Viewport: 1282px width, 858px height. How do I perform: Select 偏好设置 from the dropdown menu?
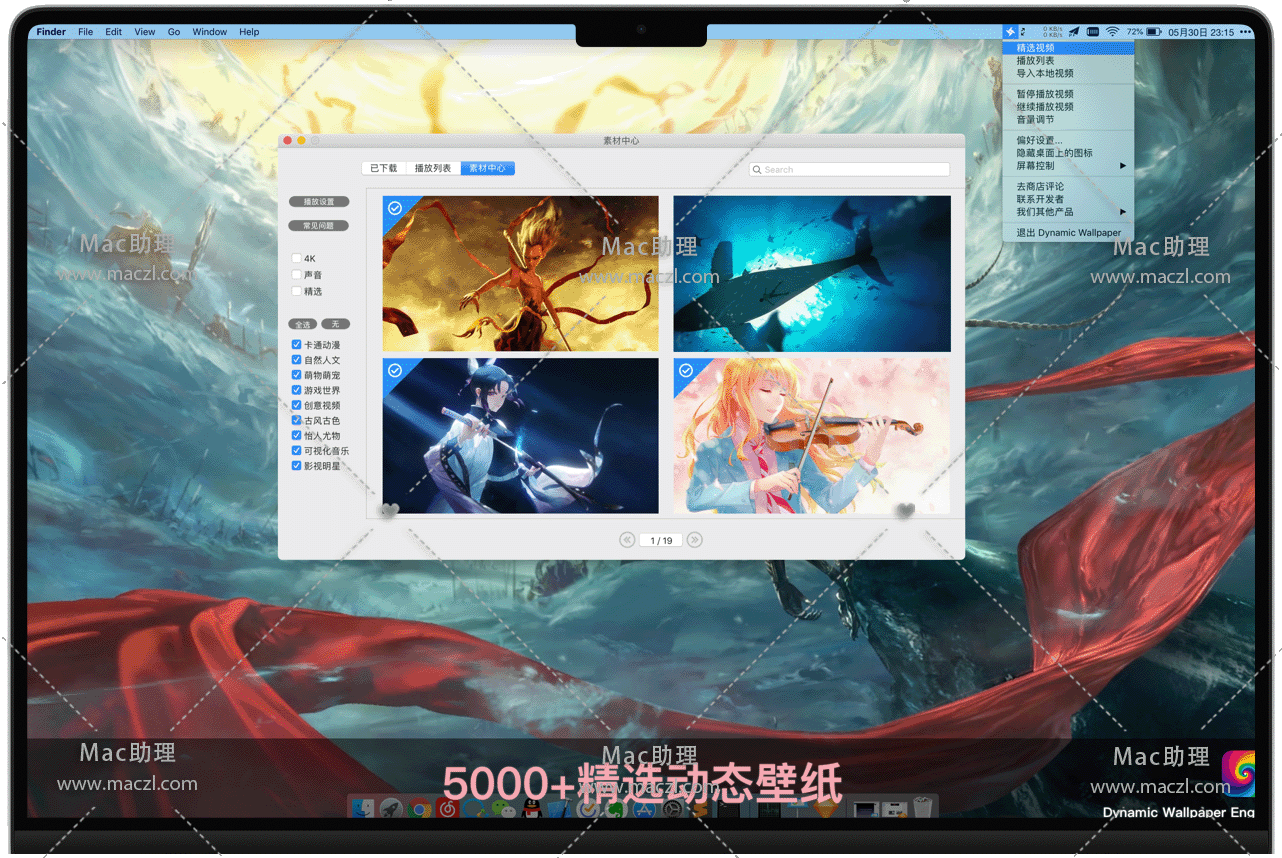(x=1039, y=141)
